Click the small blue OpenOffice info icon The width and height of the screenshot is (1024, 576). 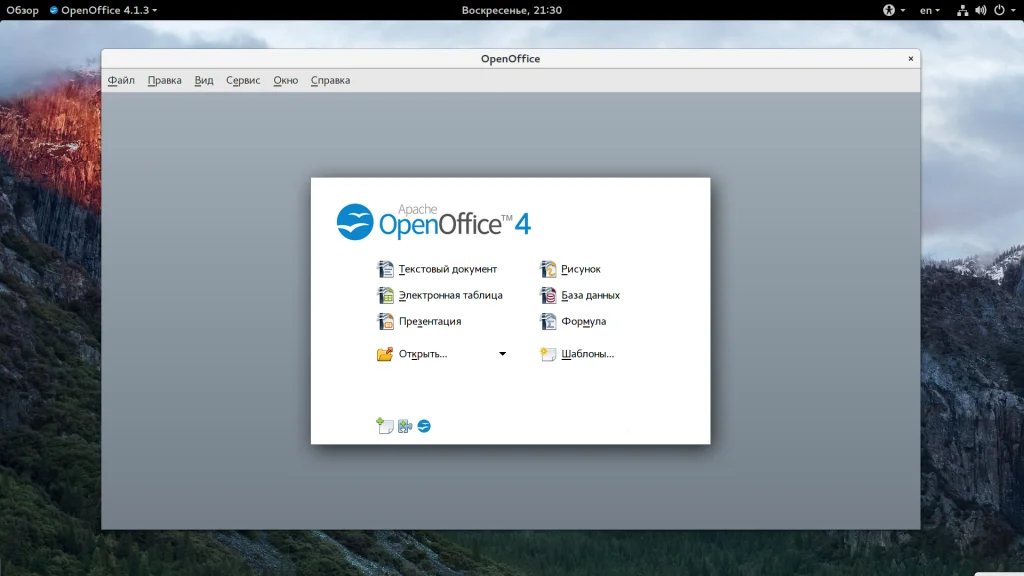click(x=424, y=426)
